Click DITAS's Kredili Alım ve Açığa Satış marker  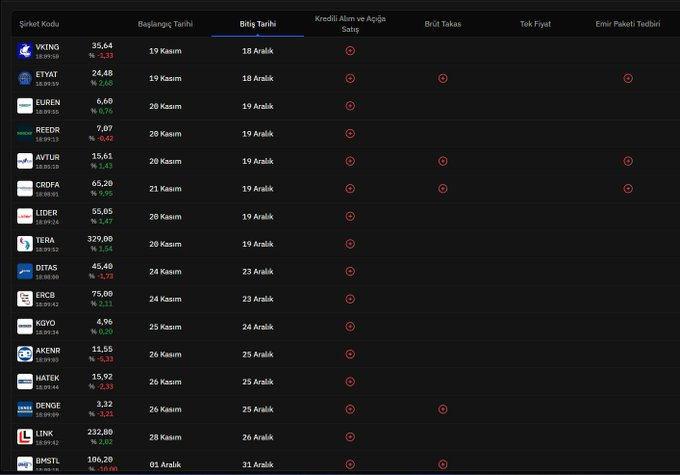350,272
